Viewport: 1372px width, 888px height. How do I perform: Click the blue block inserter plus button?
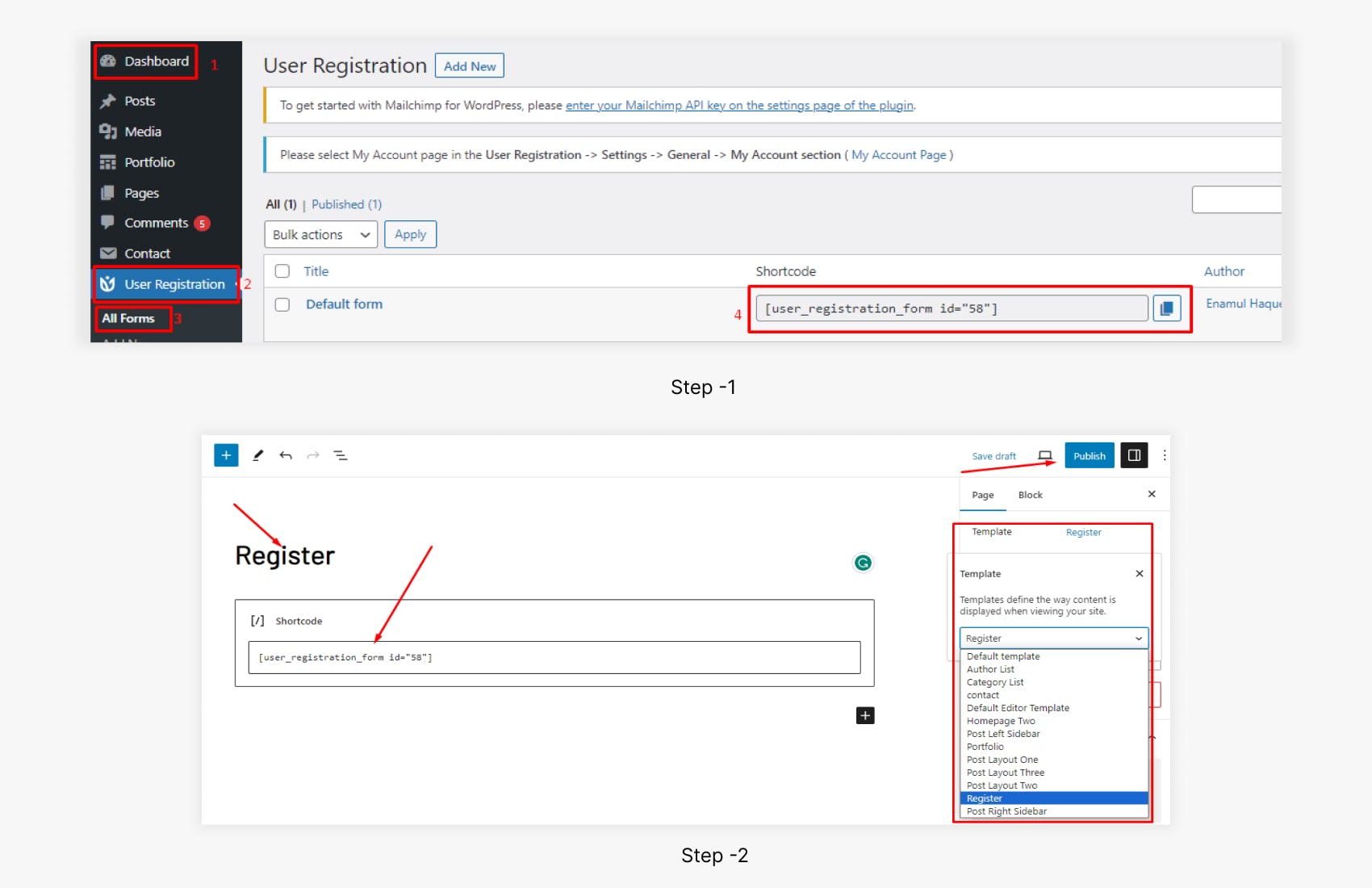coord(226,455)
